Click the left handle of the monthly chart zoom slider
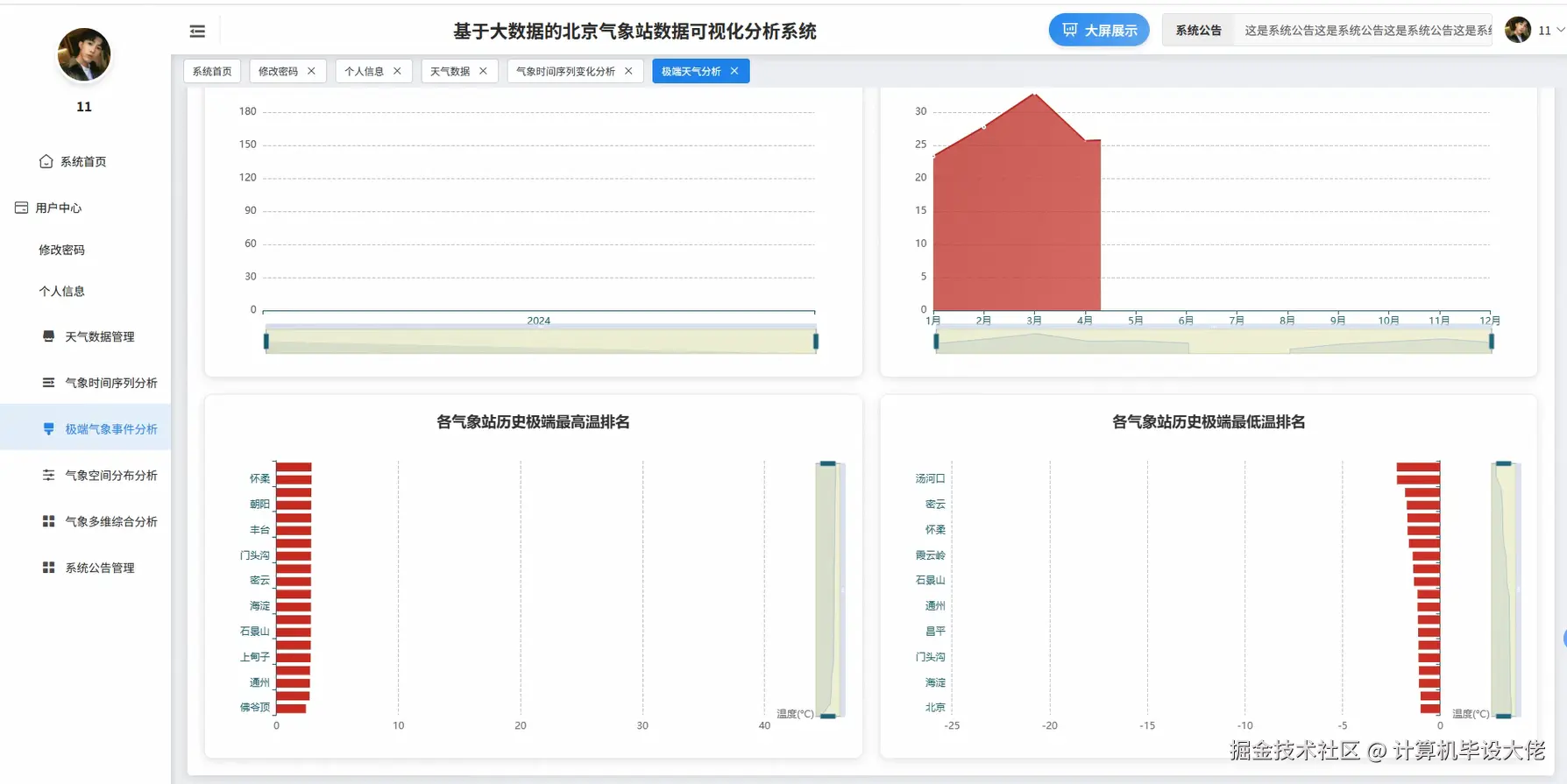The width and height of the screenshot is (1567, 784). coord(936,341)
